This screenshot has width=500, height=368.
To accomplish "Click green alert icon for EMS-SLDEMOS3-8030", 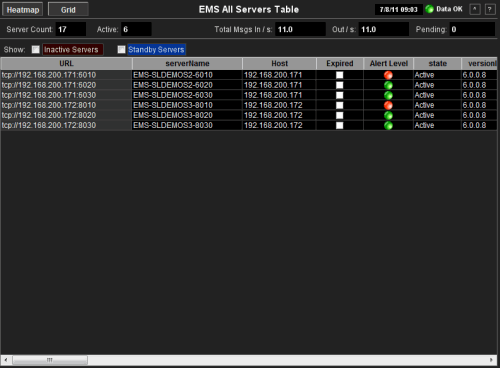I will click(x=388, y=126).
